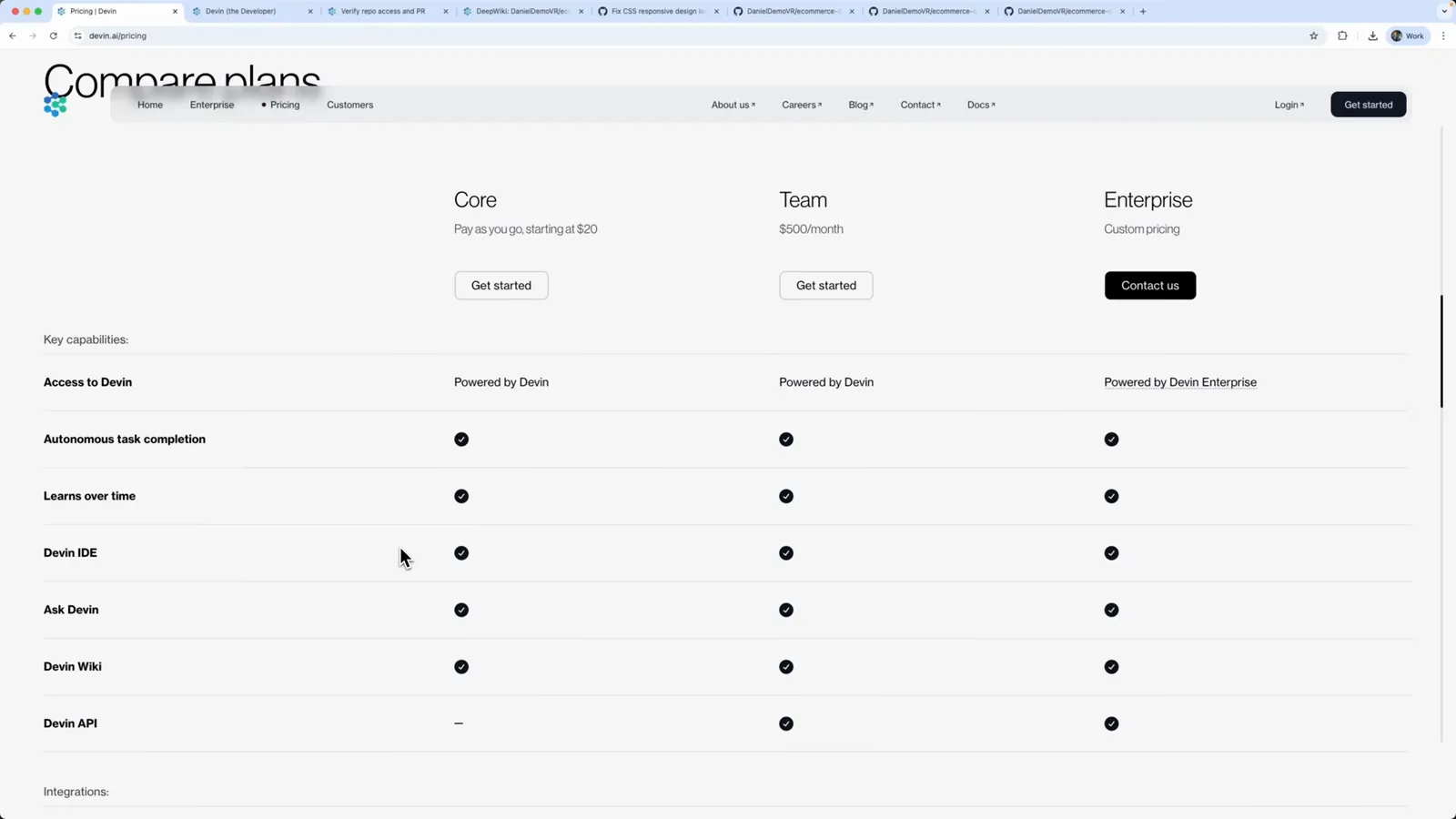Open the Work profile avatar
Viewport: 1456px width, 819px height.
click(x=1408, y=35)
